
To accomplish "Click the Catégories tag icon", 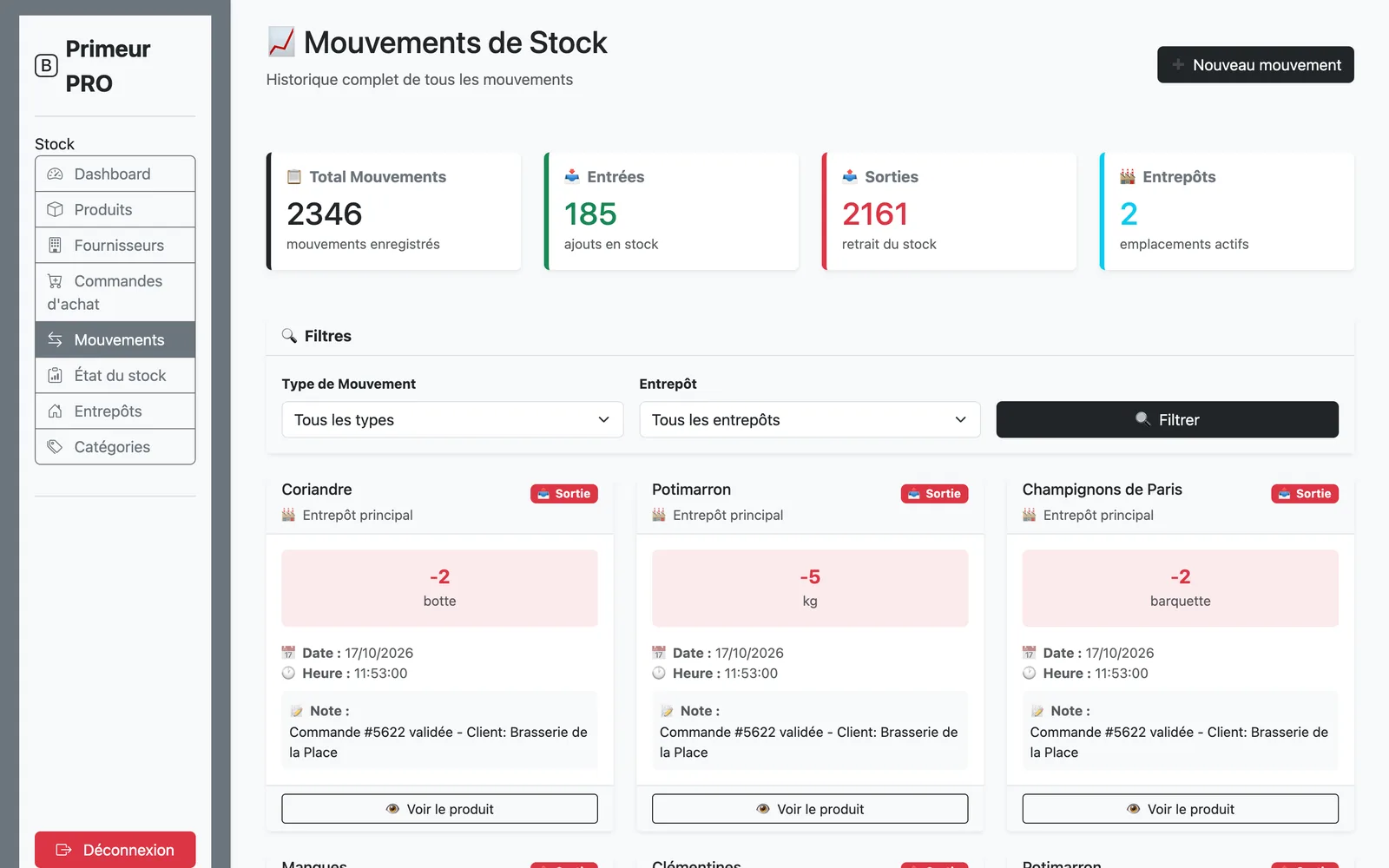I will click(55, 446).
